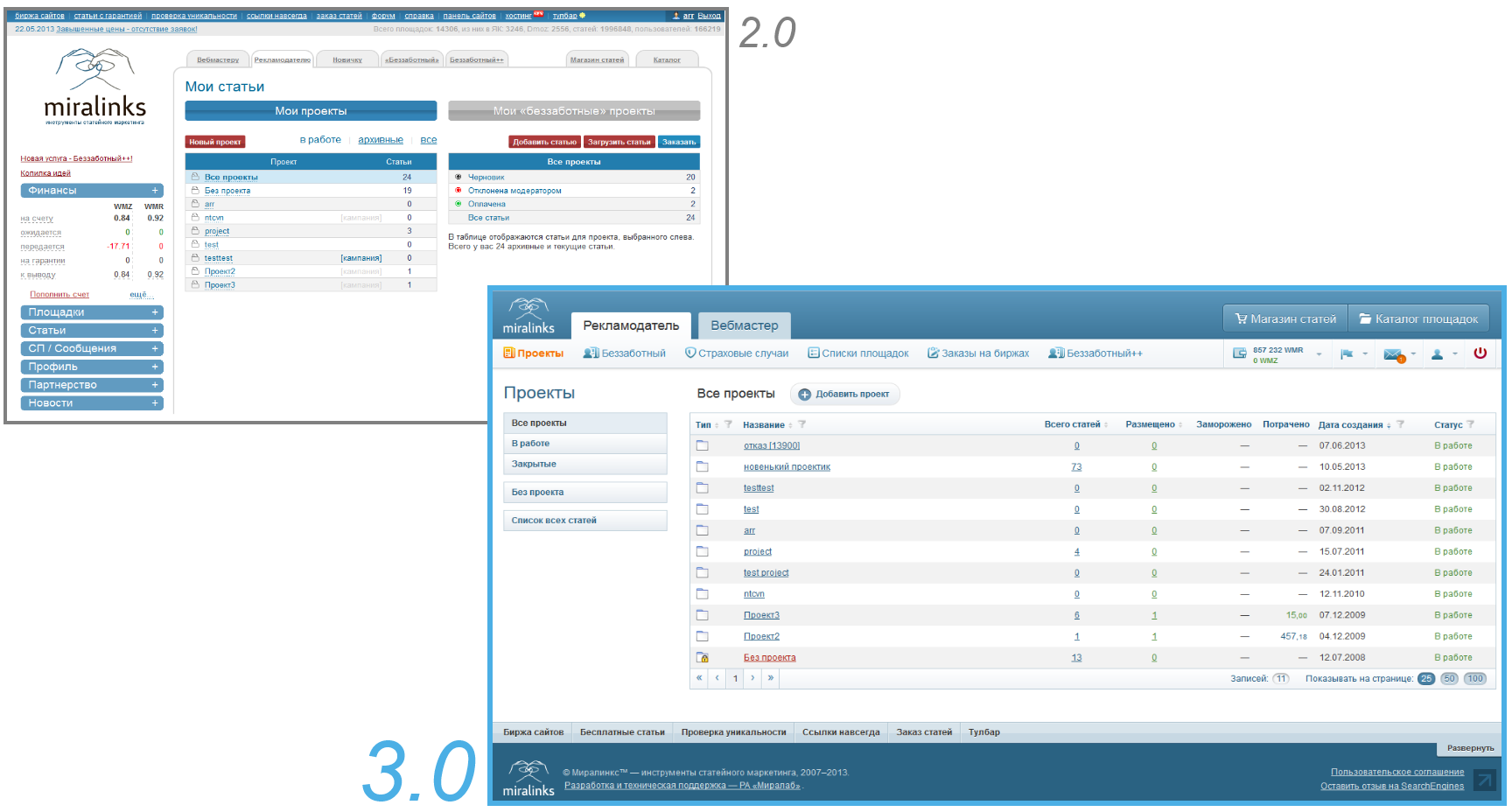The width and height of the screenshot is (1512, 812).
Task: Click the Магазин статей header button
Action: point(1285,319)
